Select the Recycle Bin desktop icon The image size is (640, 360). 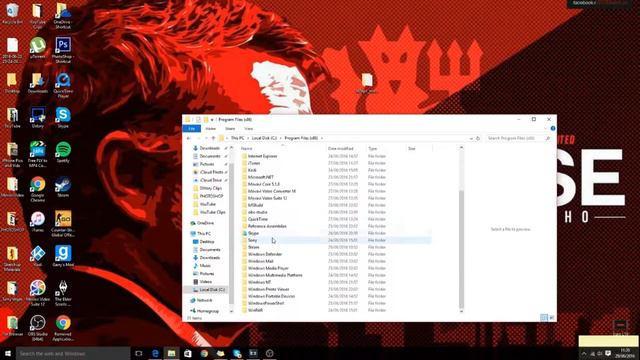click(x=12, y=14)
